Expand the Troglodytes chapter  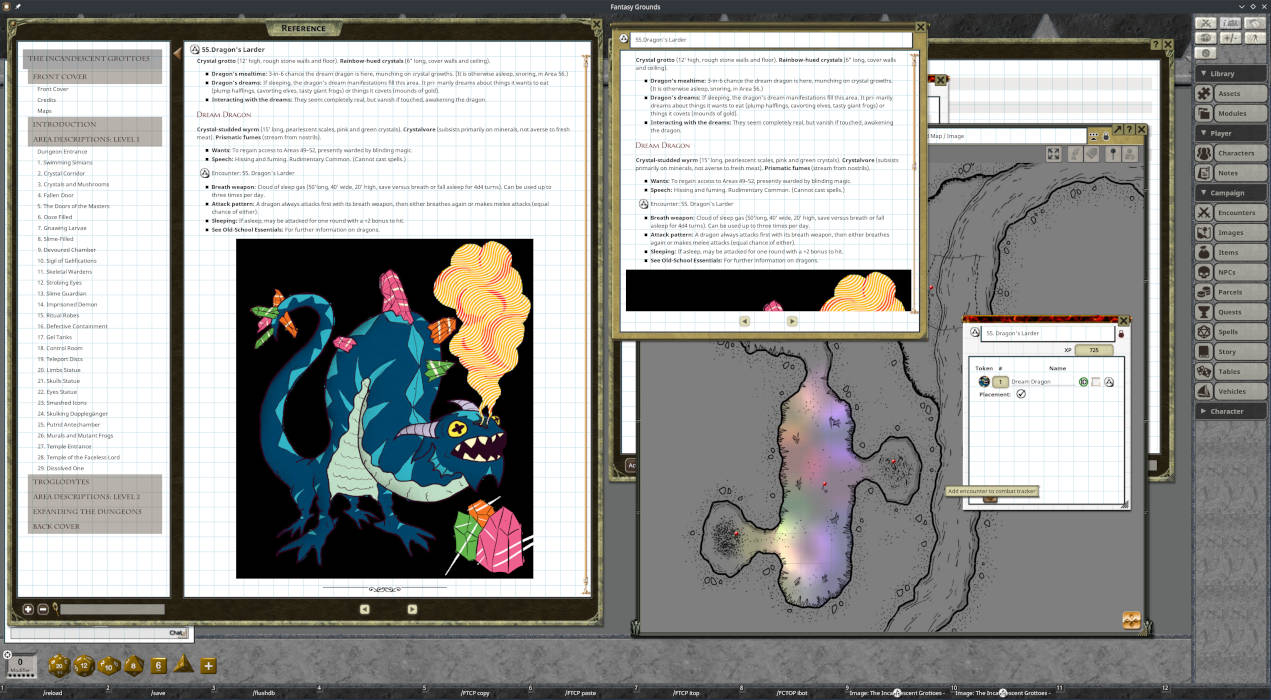[x=94, y=482]
